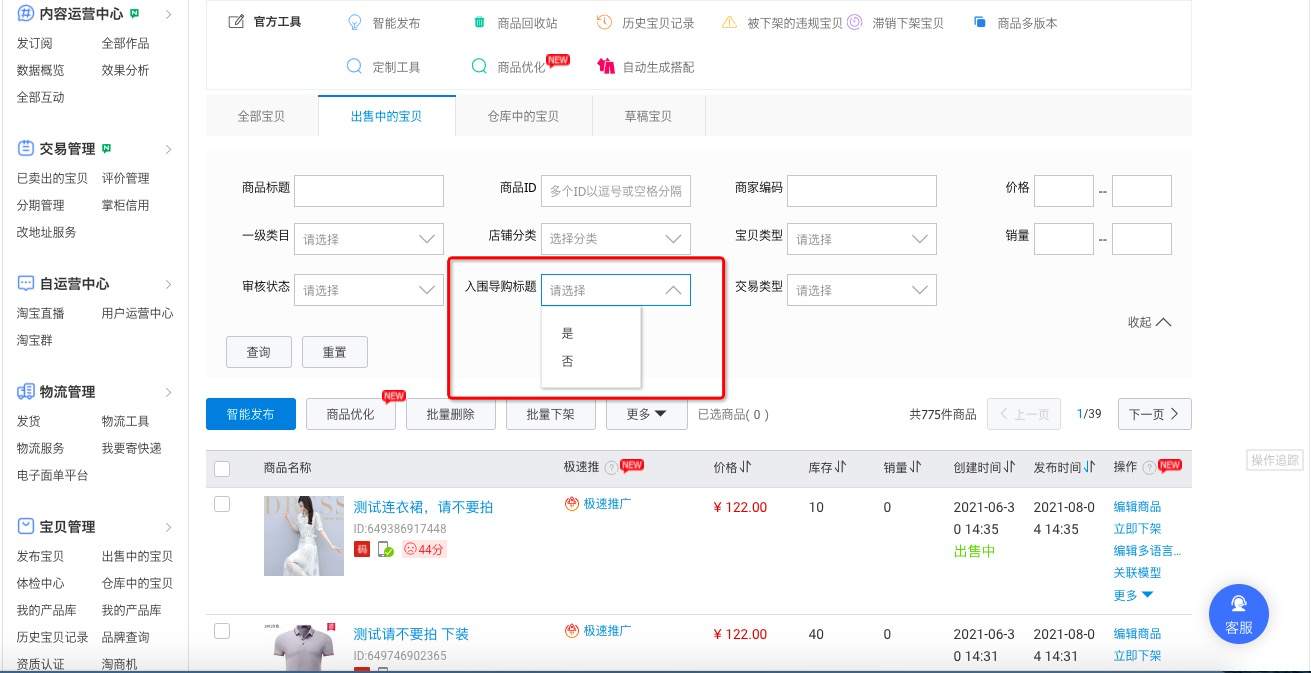1311x673 pixels.
Task: Go to 下一页 of products
Action: [x=1155, y=414]
